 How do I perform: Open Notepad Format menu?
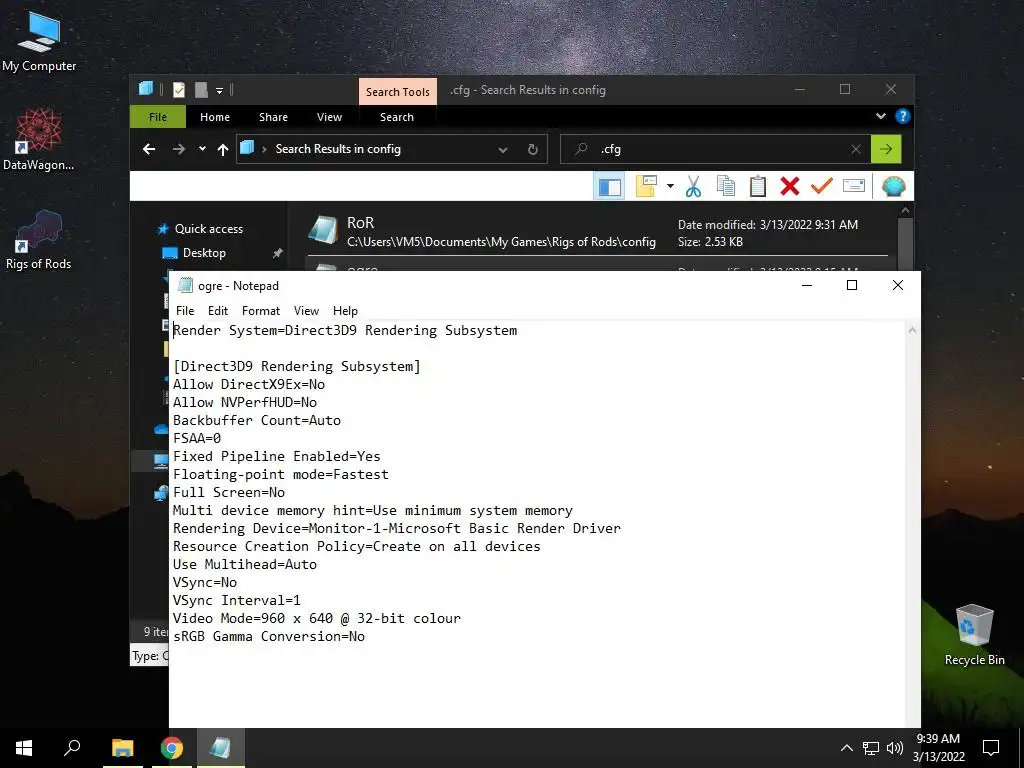[x=261, y=311]
